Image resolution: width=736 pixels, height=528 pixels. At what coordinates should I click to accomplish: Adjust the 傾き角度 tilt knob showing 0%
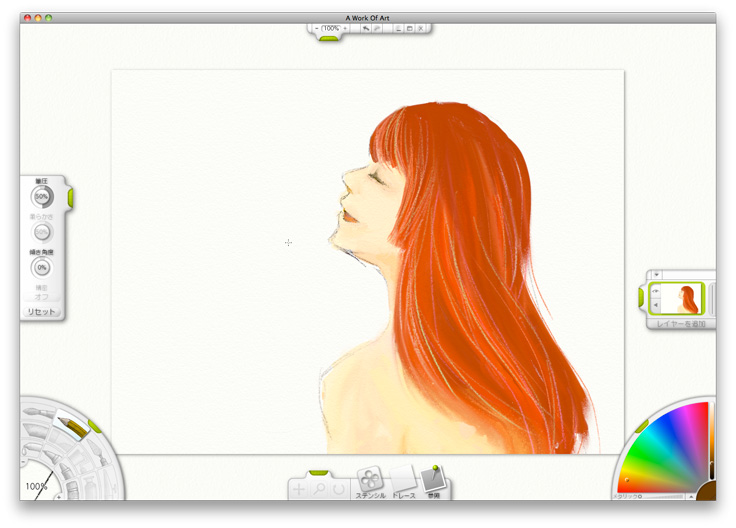coord(42,268)
